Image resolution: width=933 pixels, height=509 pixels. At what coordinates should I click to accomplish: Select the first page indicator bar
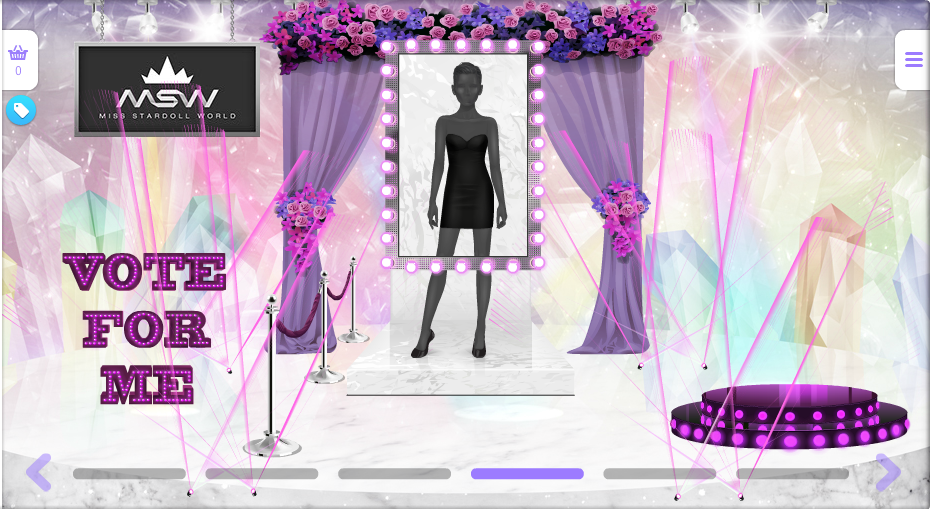pyautogui.click(x=129, y=474)
